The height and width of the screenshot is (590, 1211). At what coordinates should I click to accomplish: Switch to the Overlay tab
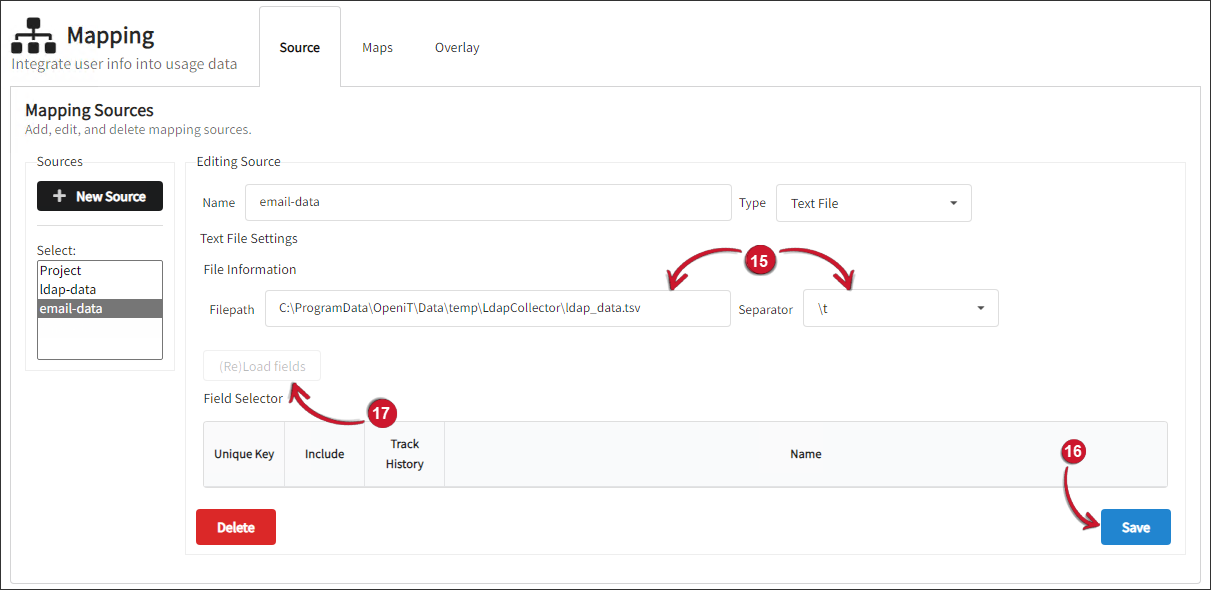tap(457, 47)
